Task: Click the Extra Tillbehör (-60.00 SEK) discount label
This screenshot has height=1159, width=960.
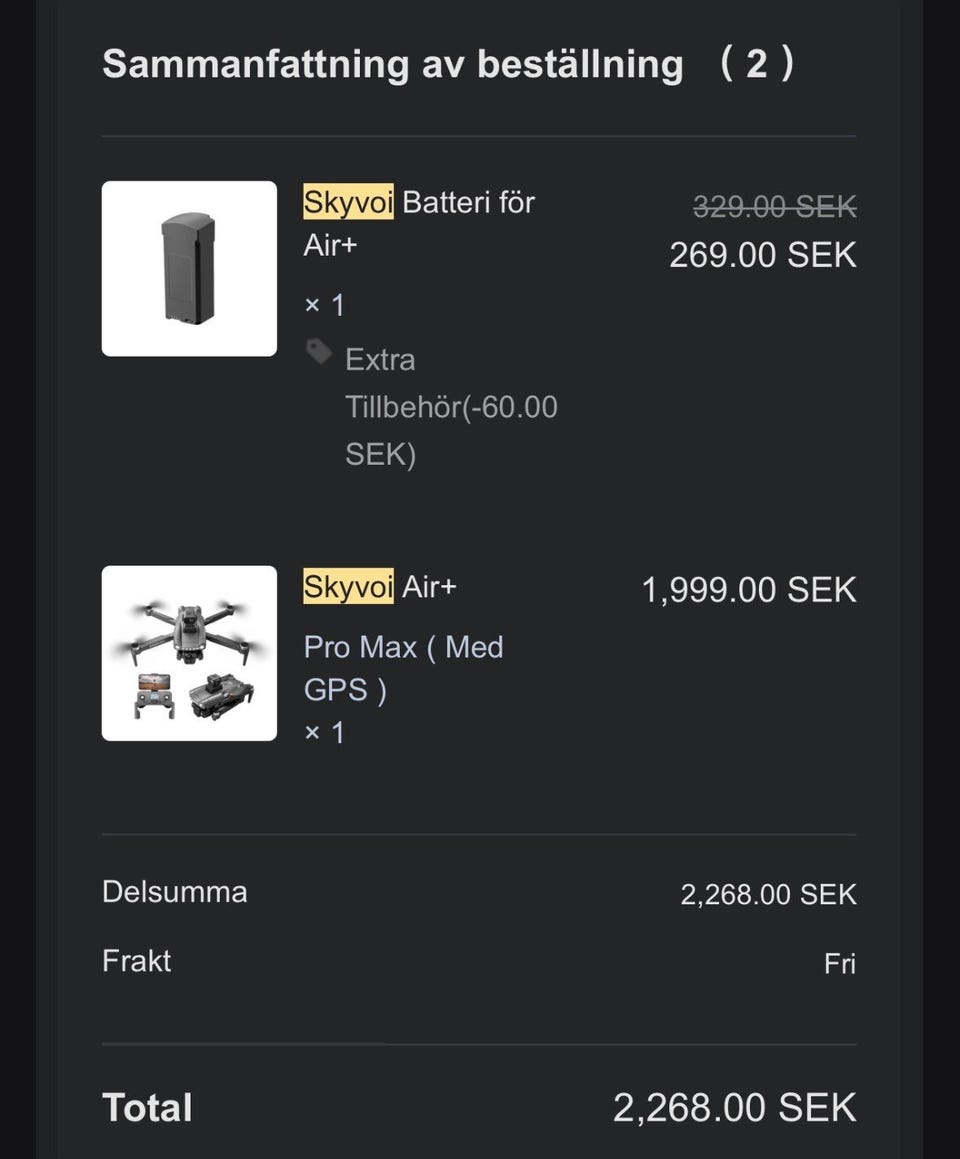Action: pyautogui.click(x=451, y=407)
